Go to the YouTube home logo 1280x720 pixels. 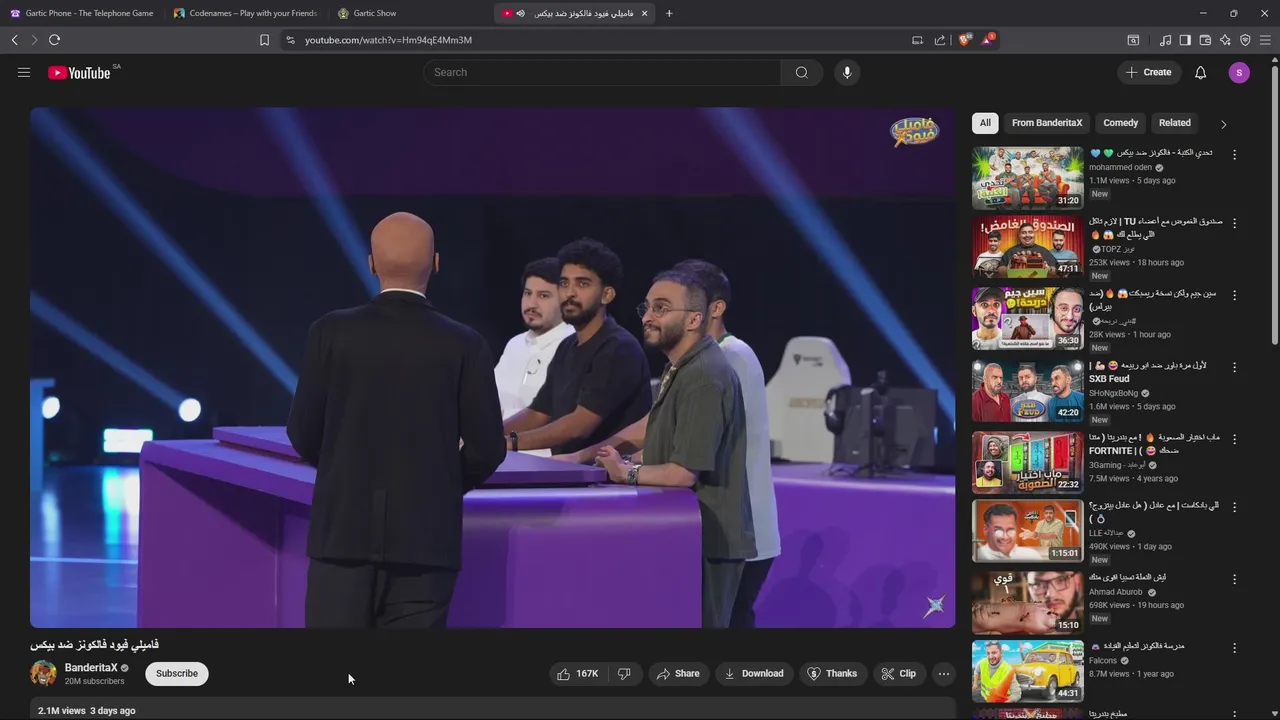pos(79,73)
